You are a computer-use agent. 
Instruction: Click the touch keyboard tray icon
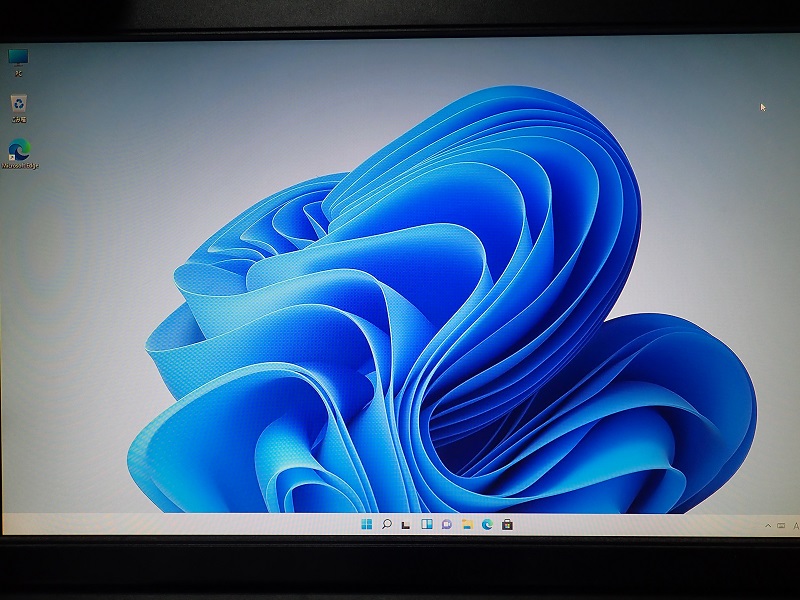781,526
